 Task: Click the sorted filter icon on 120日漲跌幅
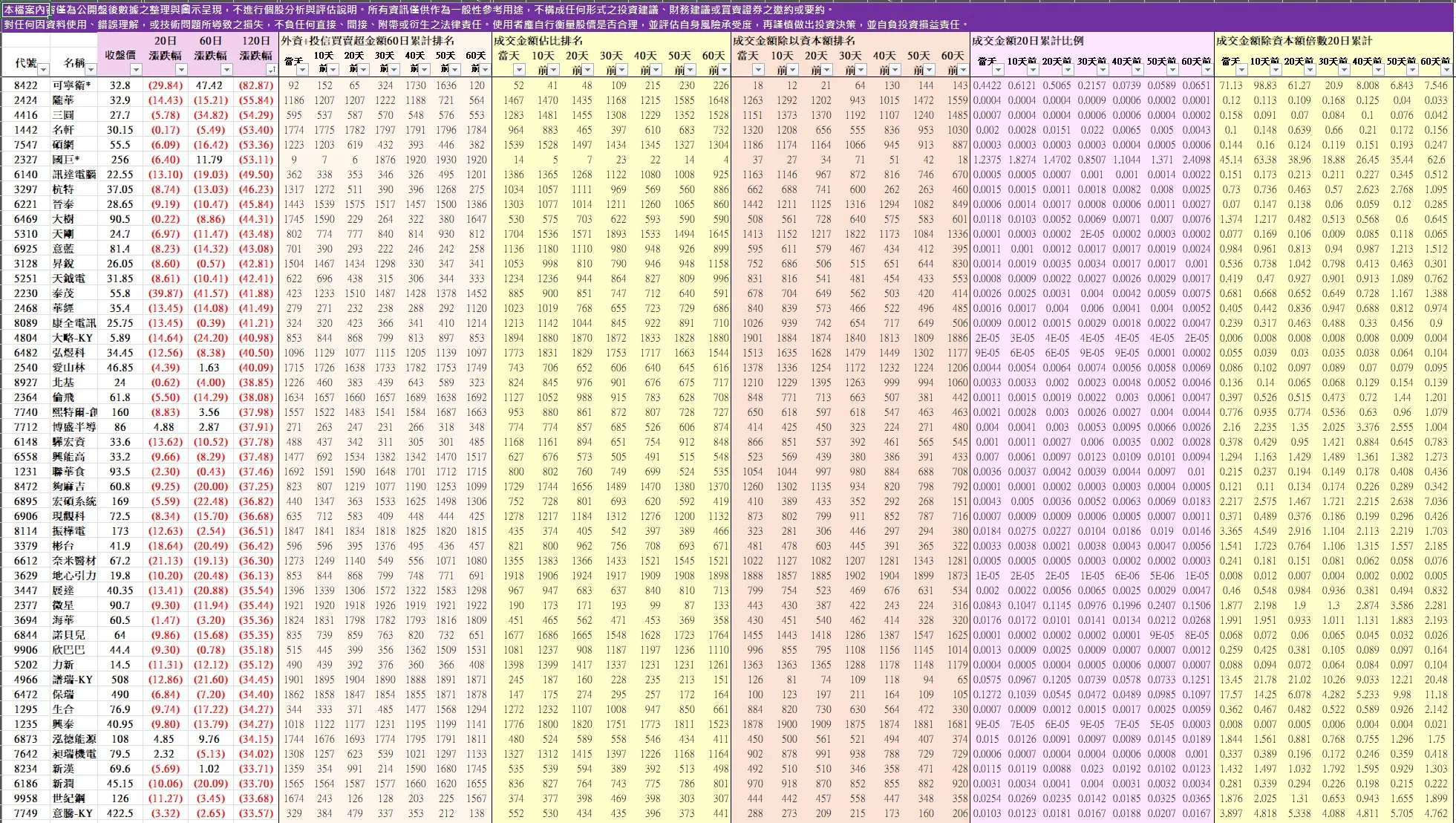point(271,69)
